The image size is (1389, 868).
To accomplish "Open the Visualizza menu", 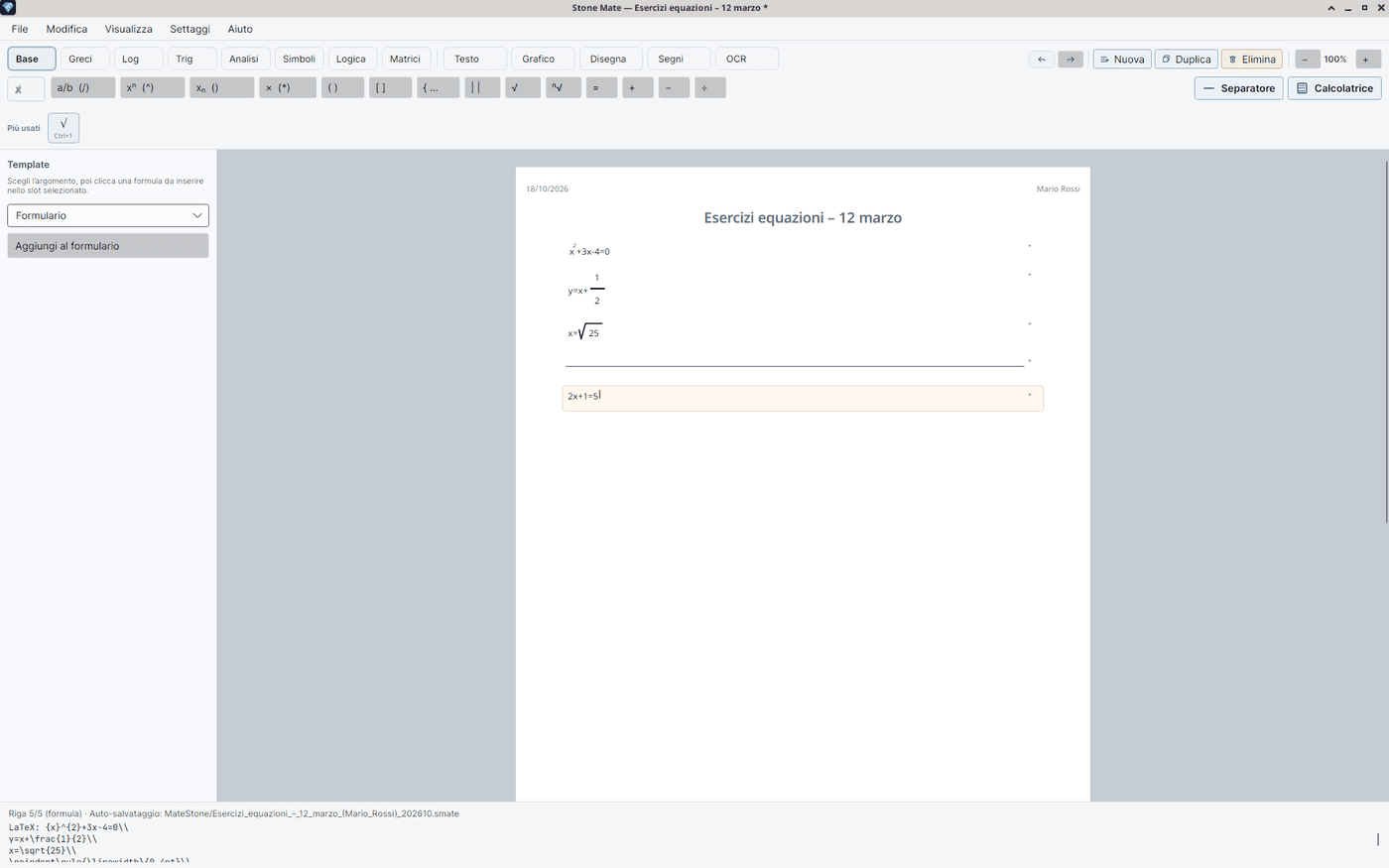I will tap(129, 29).
